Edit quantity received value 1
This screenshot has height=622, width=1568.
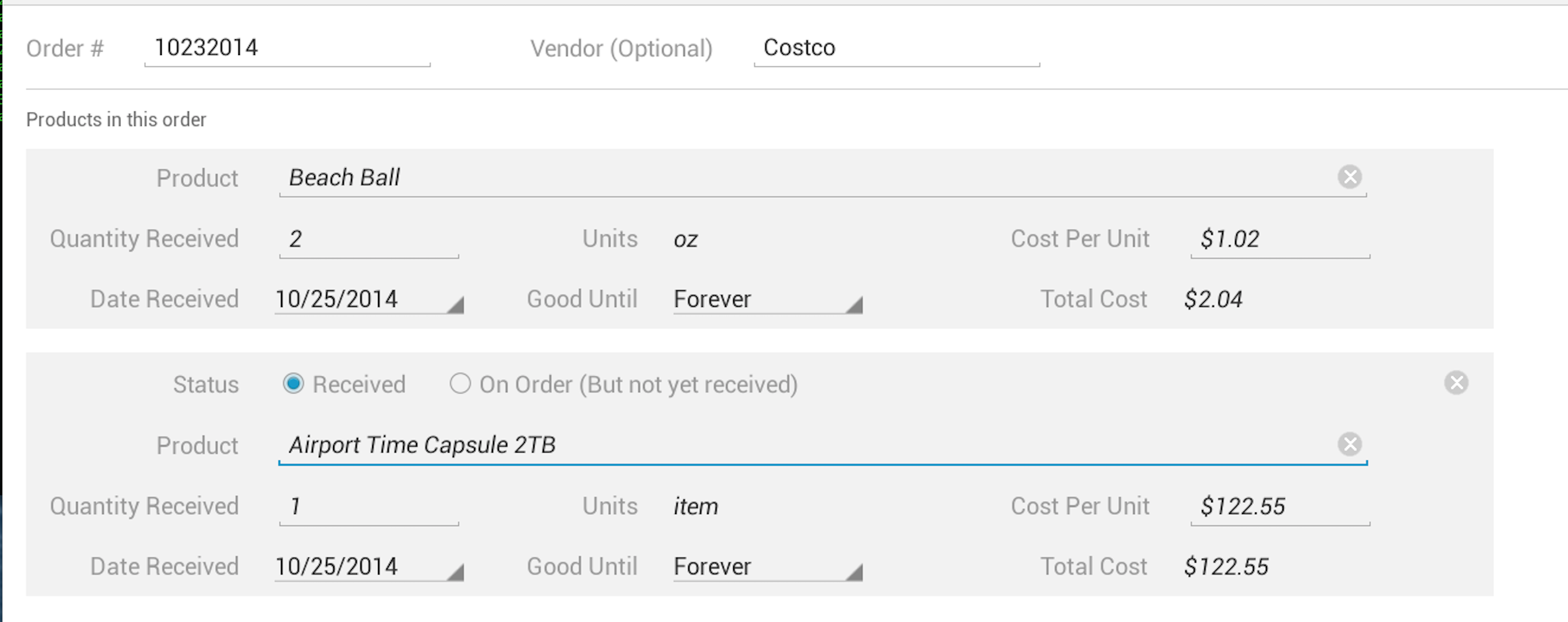click(x=369, y=506)
